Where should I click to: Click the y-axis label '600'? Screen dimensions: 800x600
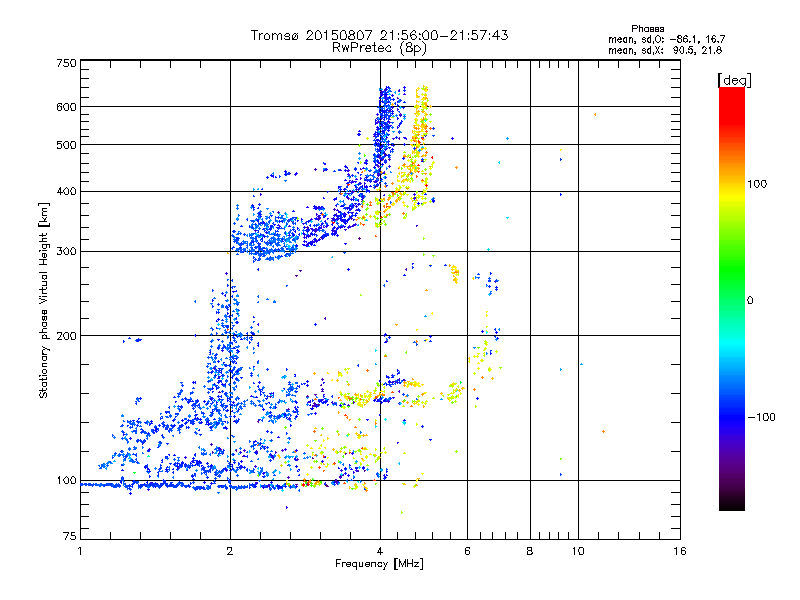(x=66, y=107)
